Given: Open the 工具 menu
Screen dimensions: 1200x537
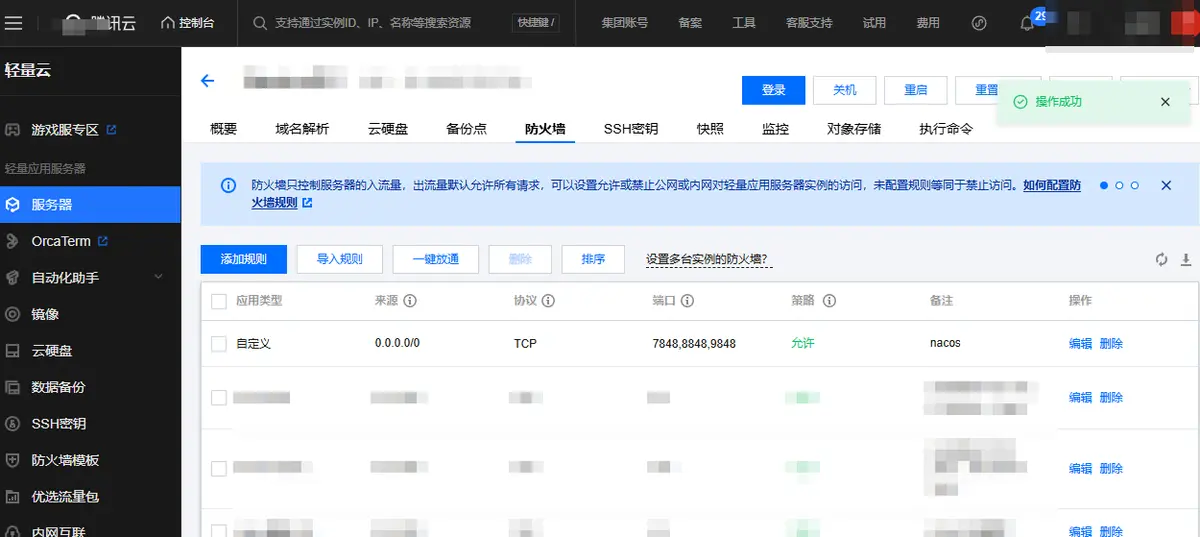Looking at the screenshot, I should (x=743, y=22).
